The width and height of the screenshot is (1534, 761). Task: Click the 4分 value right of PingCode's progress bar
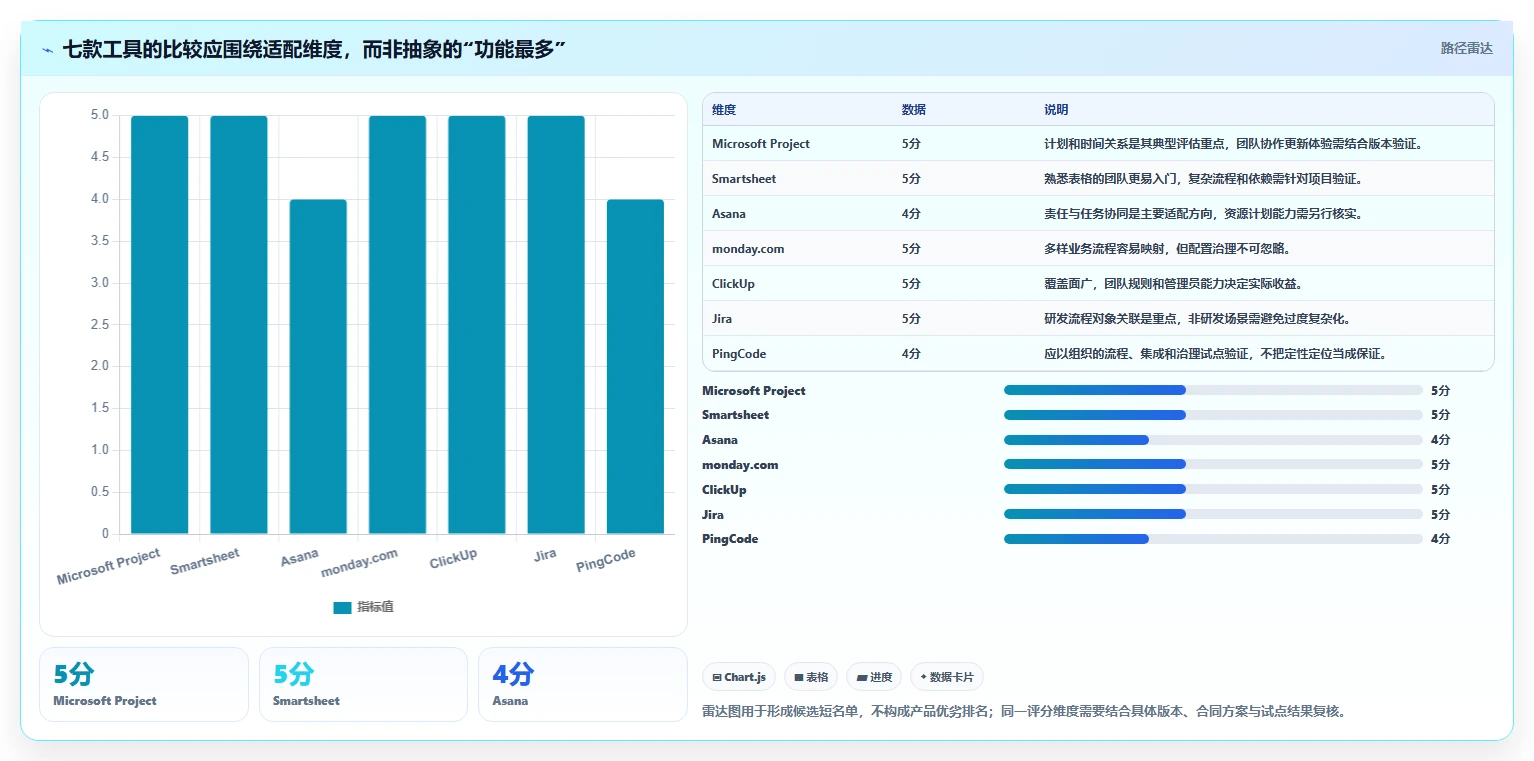coord(1440,539)
